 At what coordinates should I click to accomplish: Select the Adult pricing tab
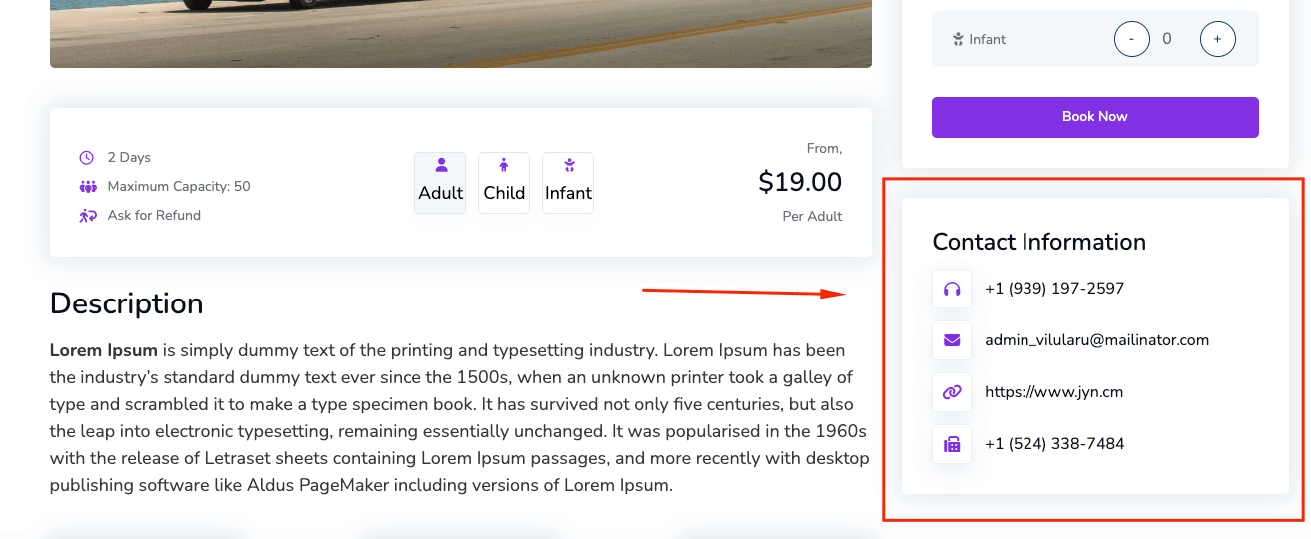tap(440, 183)
